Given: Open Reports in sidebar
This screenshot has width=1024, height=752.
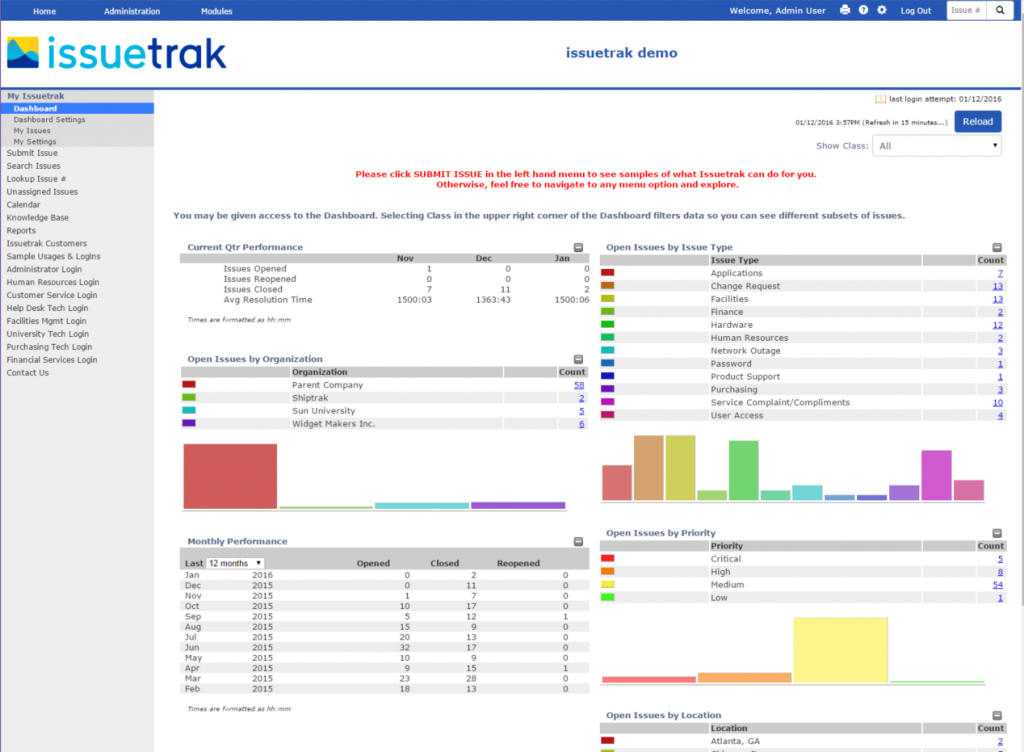Looking at the screenshot, I should point(21,231).
